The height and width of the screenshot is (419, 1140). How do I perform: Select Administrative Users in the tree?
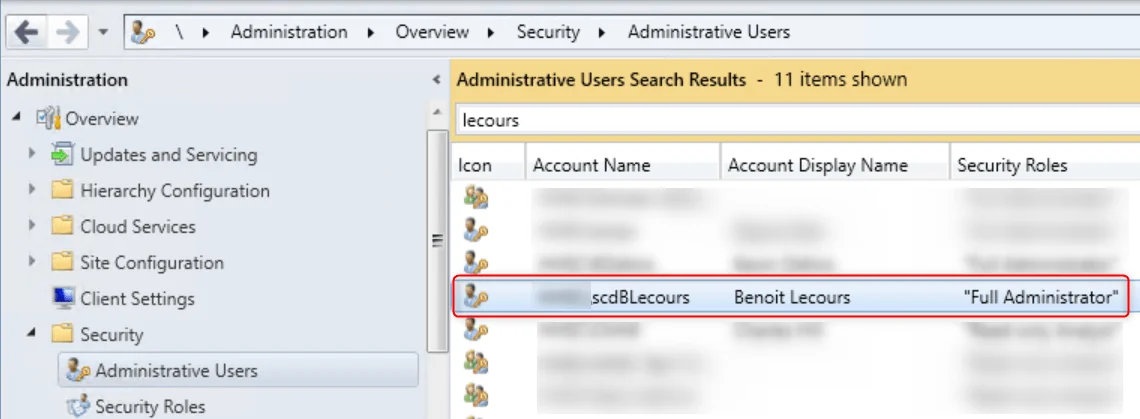[176, 370]
